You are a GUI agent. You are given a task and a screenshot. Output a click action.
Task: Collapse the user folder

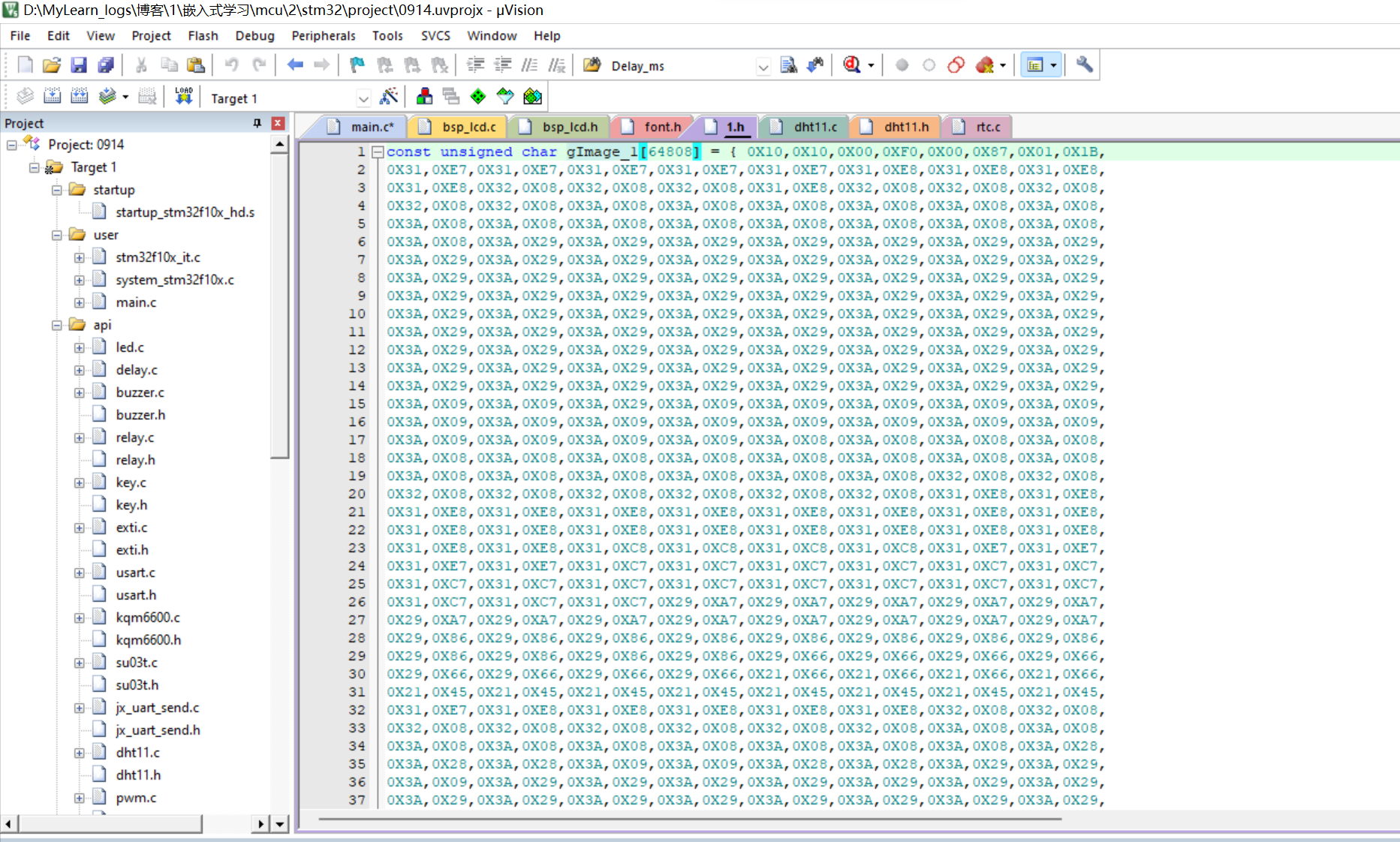[x=56, y=235]
